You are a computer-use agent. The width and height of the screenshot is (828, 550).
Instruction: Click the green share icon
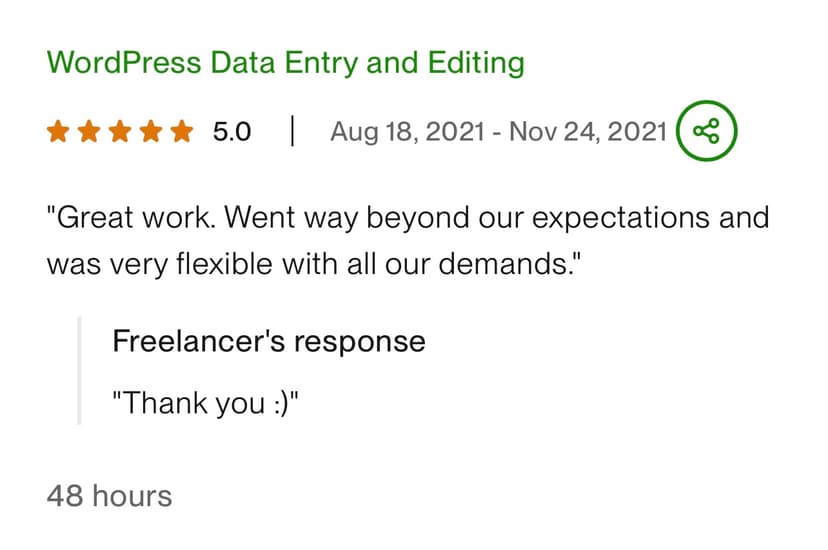pyautogui.click(x=706, y=131)
